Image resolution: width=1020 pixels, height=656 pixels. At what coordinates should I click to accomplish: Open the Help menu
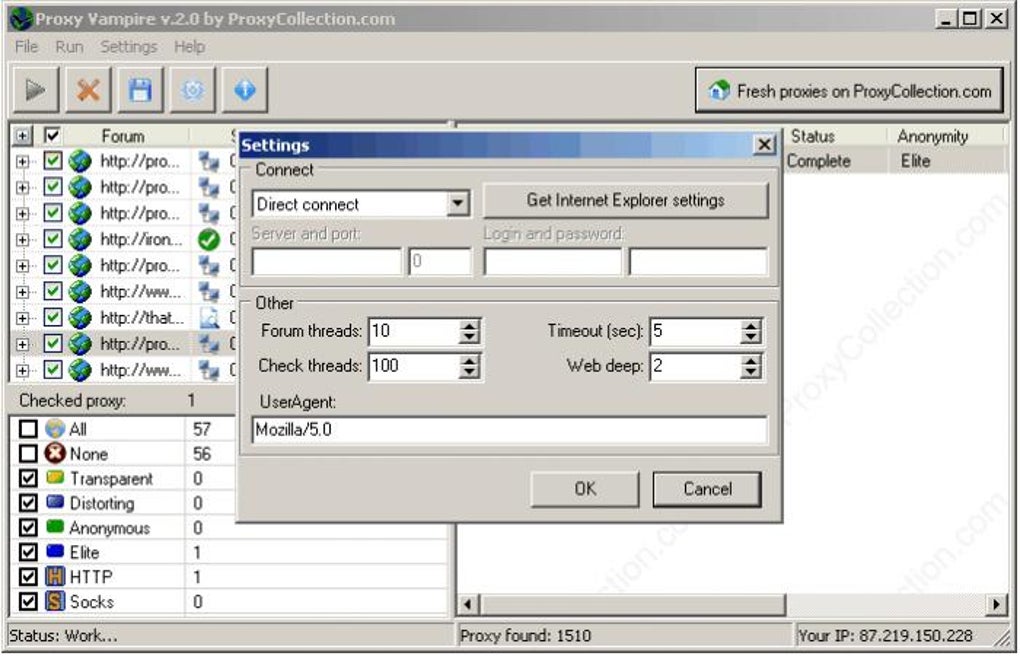[x=189, y=47]
